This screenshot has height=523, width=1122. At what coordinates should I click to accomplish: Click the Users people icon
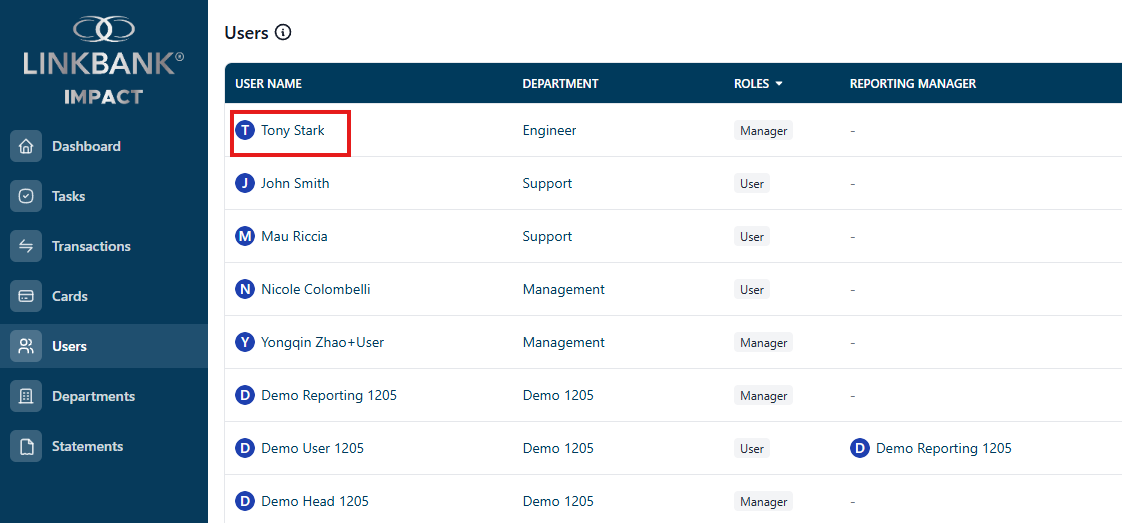tap(26, 346)
